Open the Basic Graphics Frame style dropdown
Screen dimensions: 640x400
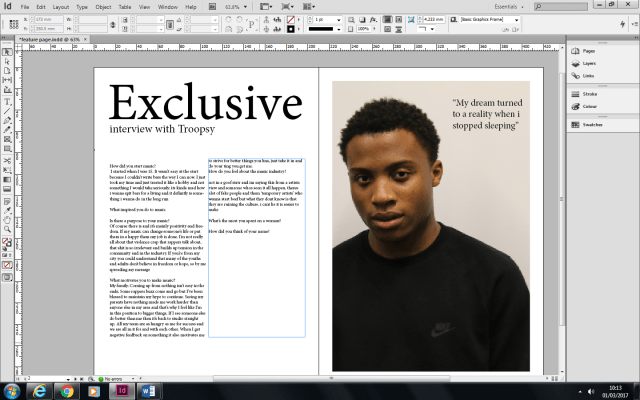click(516, 20)
